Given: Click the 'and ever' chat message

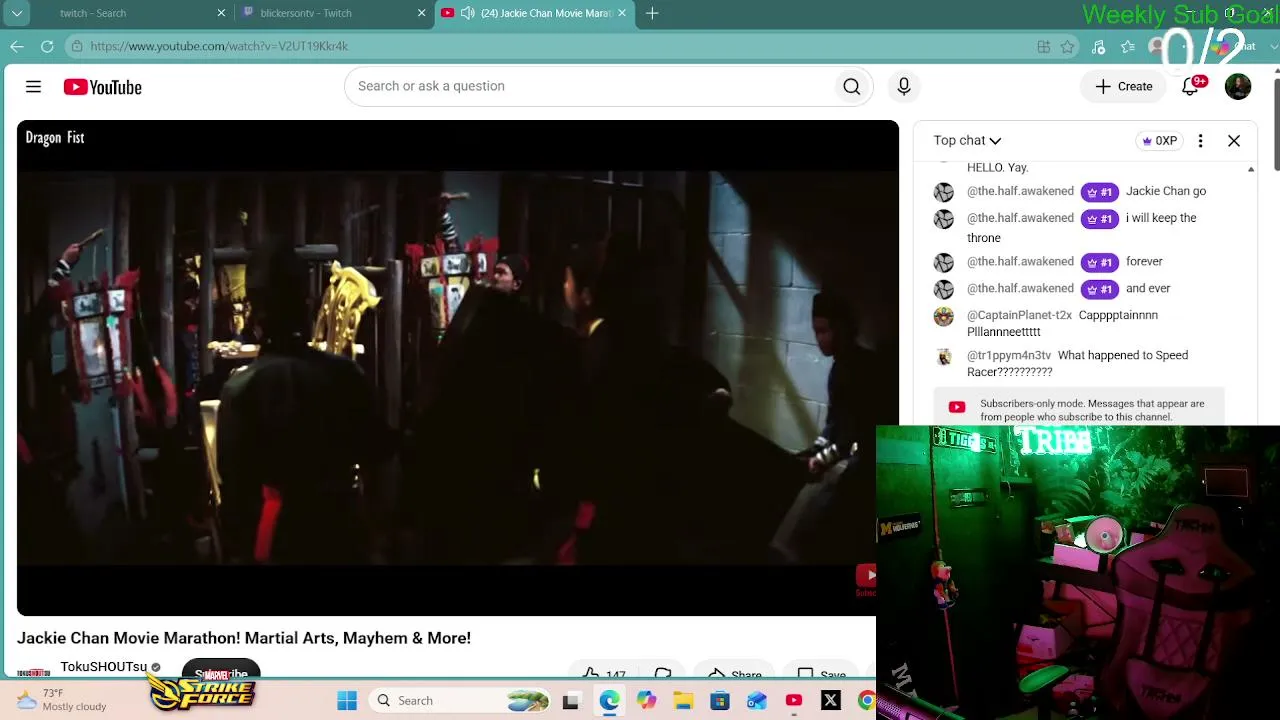Looking at the screenshot, I should click(x=1148, y=289).
